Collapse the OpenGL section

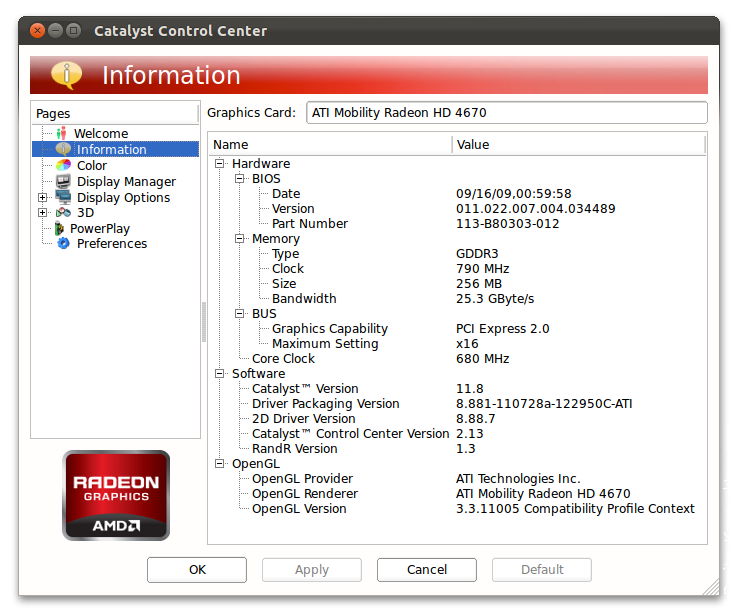pos(219,464)
